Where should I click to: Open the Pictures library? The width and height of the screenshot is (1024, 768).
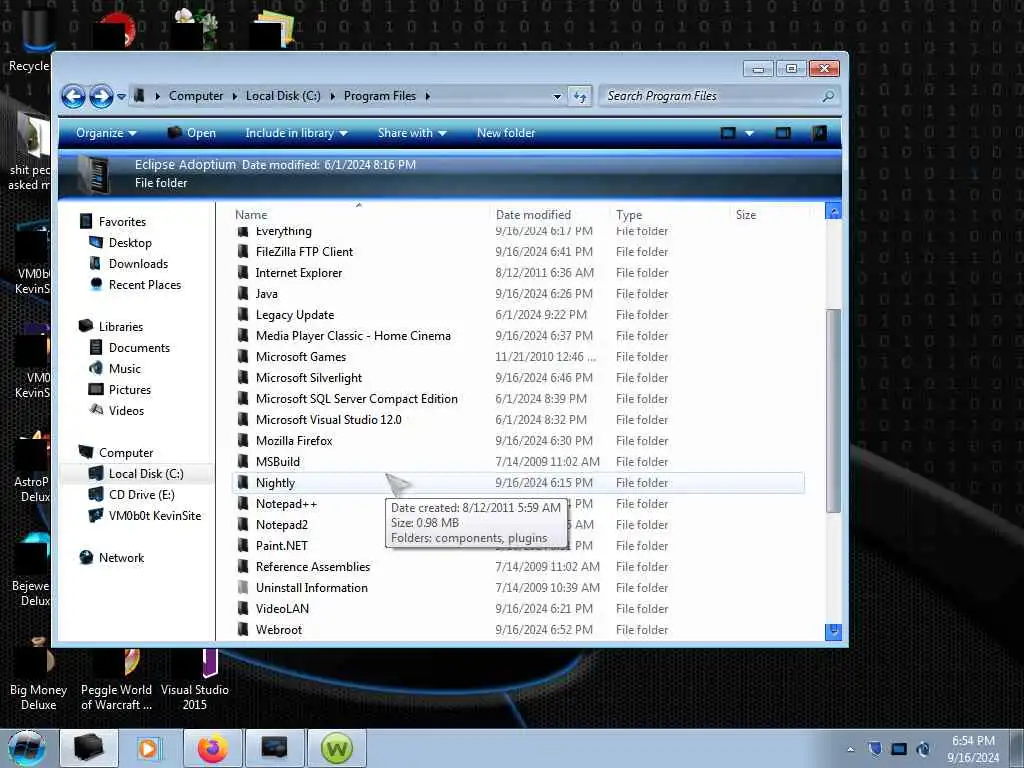130,390
